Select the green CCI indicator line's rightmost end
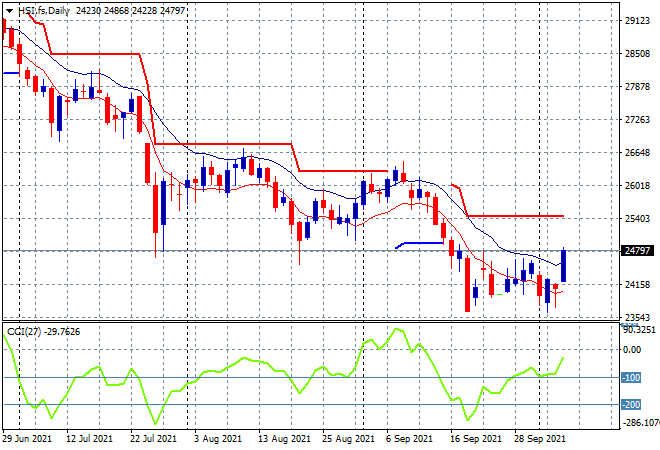The width and height of the screenshot is (660, 450). click(563, 358)
